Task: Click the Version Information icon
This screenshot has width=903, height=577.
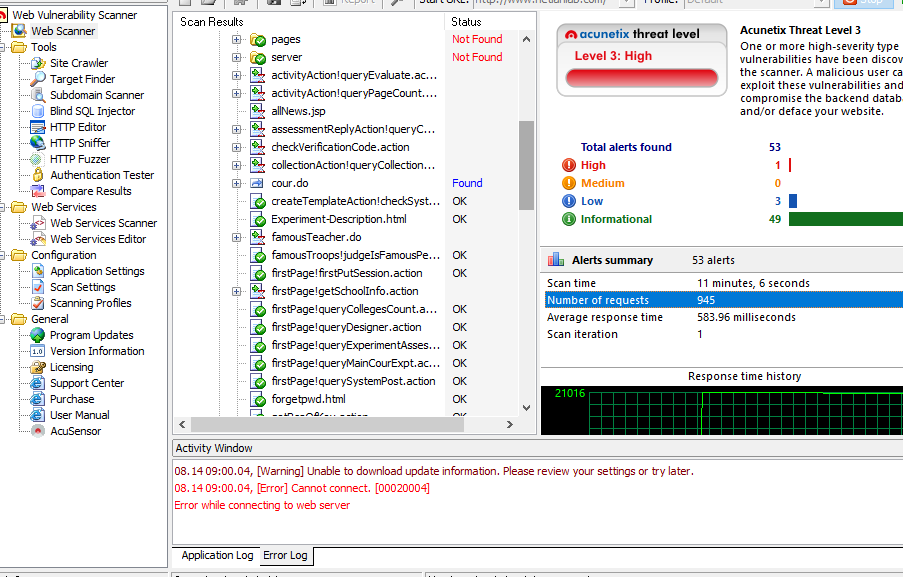Action: click(x=38, y=351)
